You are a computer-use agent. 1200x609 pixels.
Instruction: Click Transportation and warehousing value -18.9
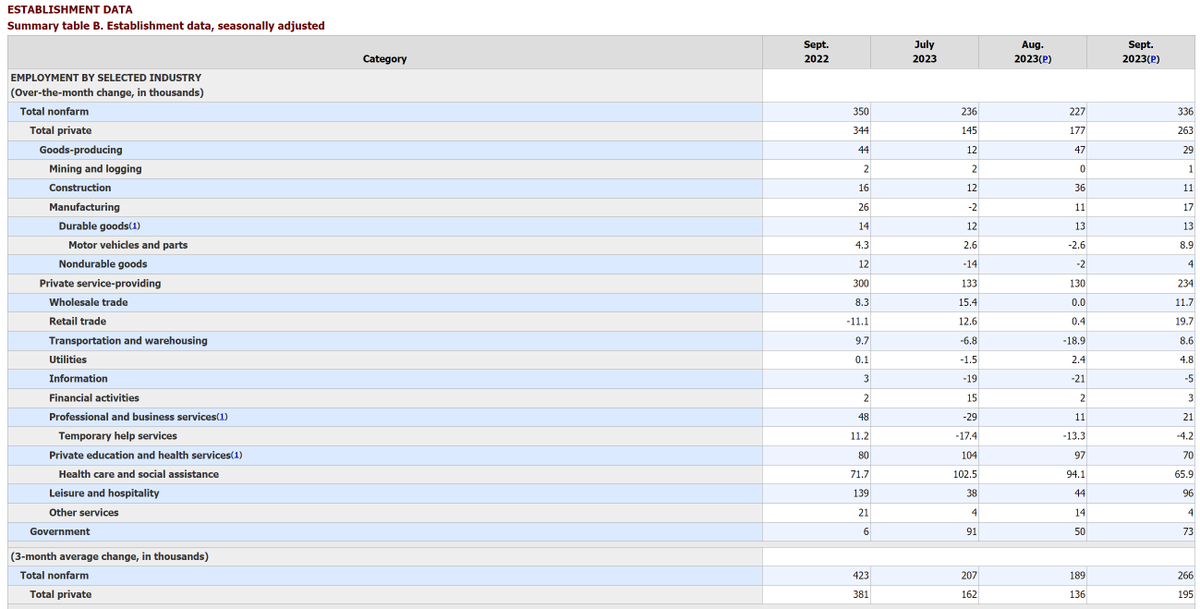1073,341
